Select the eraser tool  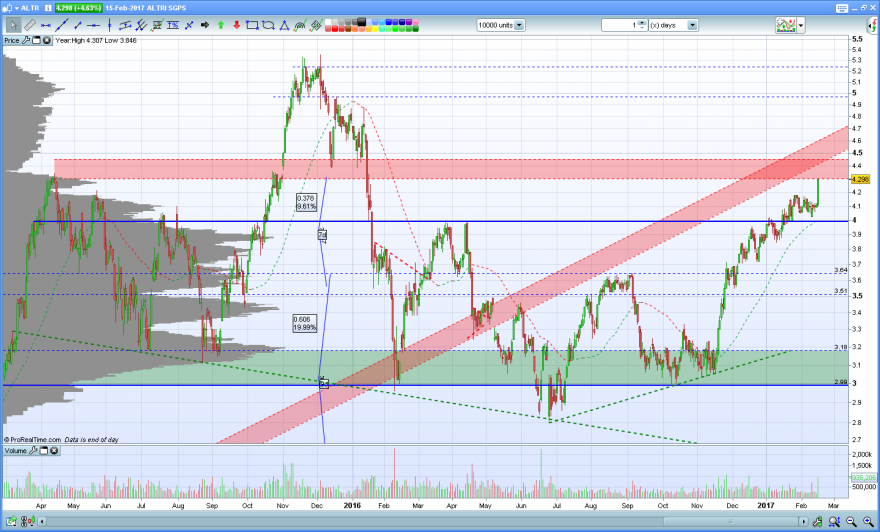pyautogui.click(x=30, y=25)
